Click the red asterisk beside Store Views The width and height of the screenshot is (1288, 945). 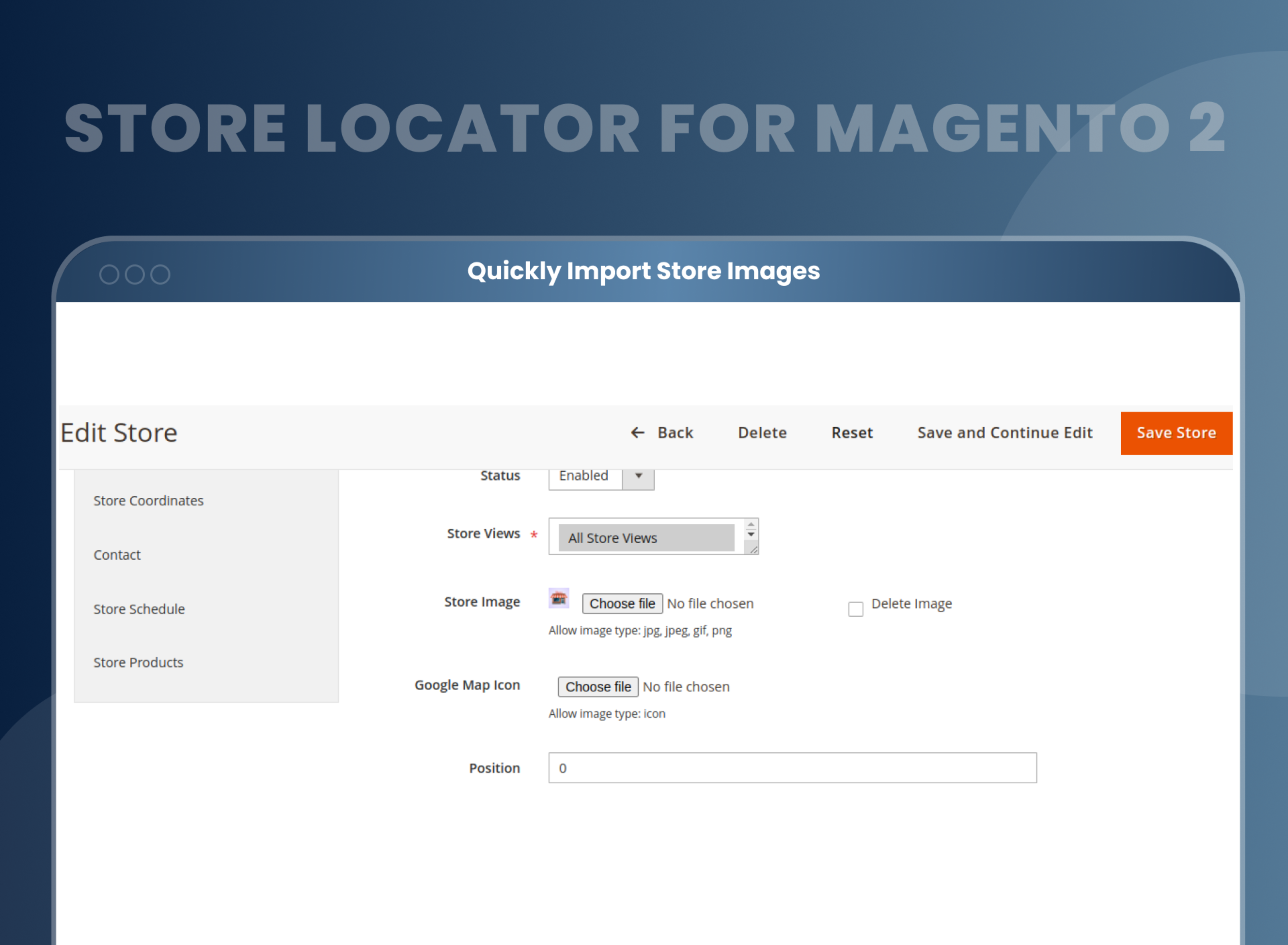pyautogui.click(x=533, y=534)
